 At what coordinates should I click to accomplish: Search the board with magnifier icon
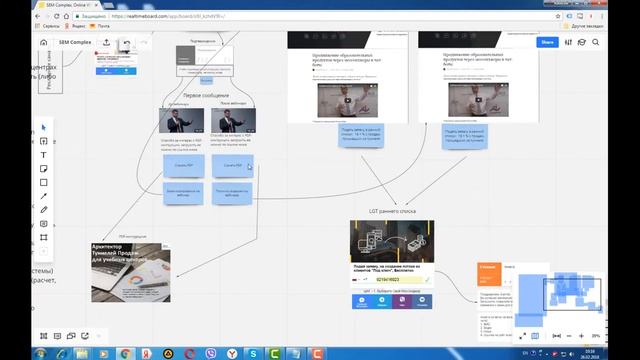pyautogui.click(x=596, y=42)
